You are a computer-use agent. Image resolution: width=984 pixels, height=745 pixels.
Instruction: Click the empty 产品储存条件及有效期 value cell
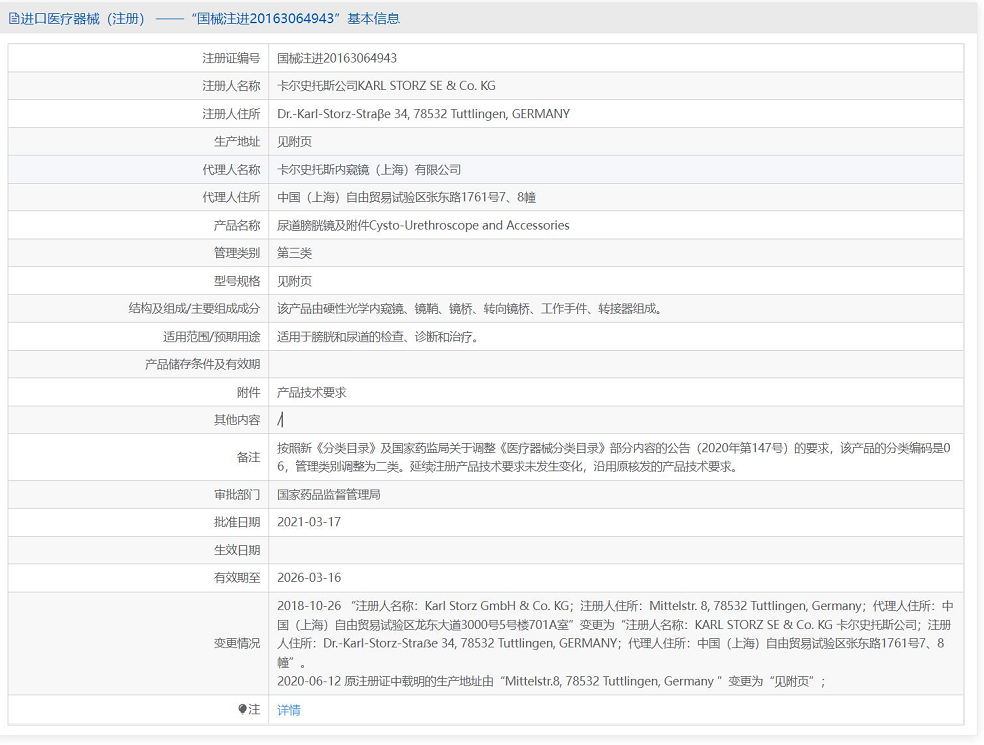coord(615,365)
